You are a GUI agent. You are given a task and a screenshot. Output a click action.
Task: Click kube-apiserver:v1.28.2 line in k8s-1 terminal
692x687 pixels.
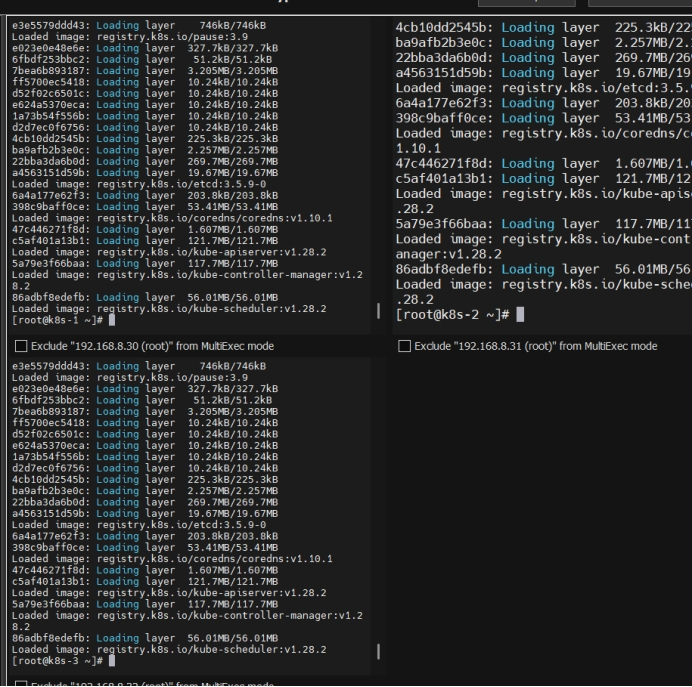(169, 252)
